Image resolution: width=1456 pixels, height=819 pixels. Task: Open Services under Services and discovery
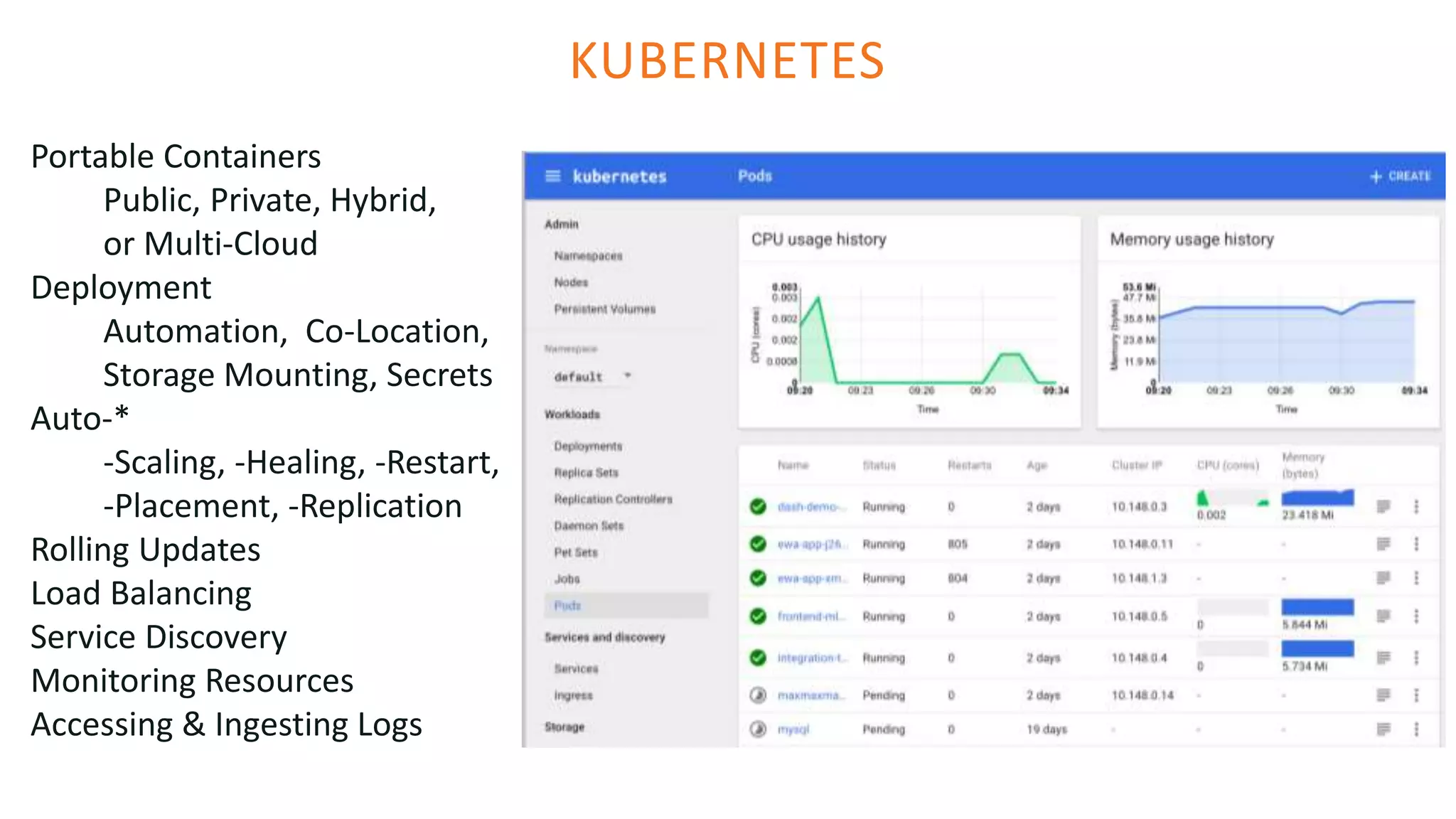coord(576,669)
